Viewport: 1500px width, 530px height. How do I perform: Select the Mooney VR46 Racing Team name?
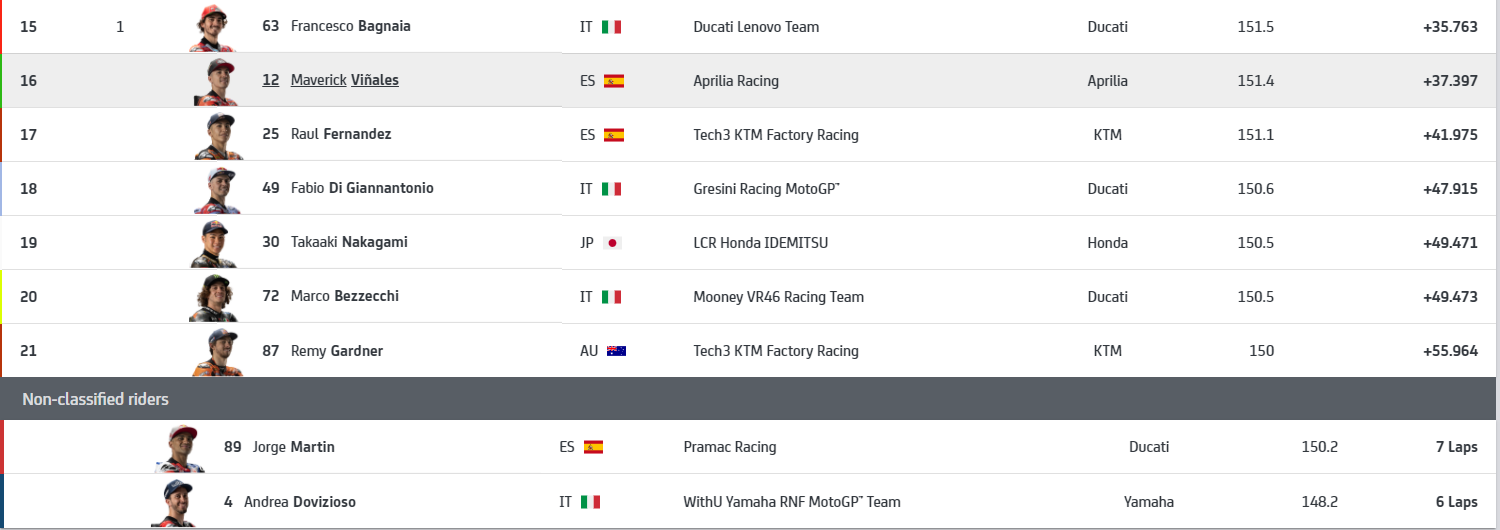pyautogui.click(x=778, y=297)
